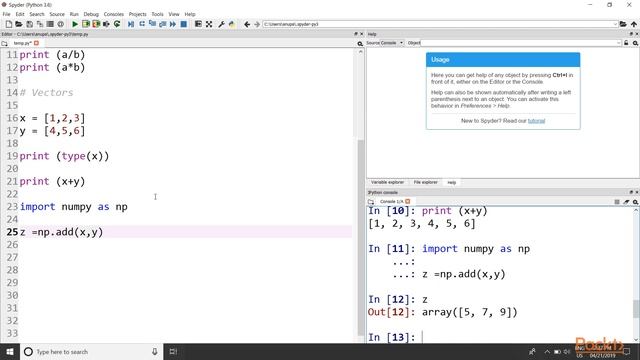Open the Edit menu

click(x=20, y=14)
